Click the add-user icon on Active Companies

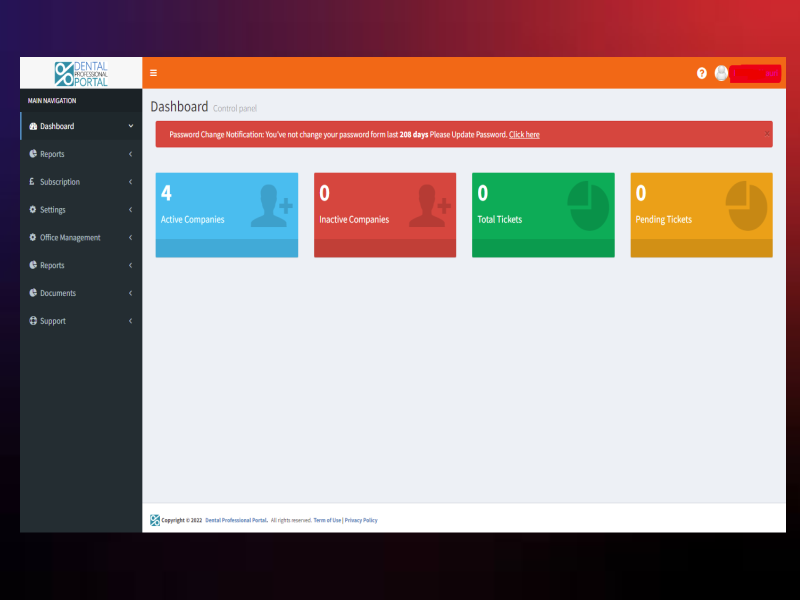pos(271,205)
